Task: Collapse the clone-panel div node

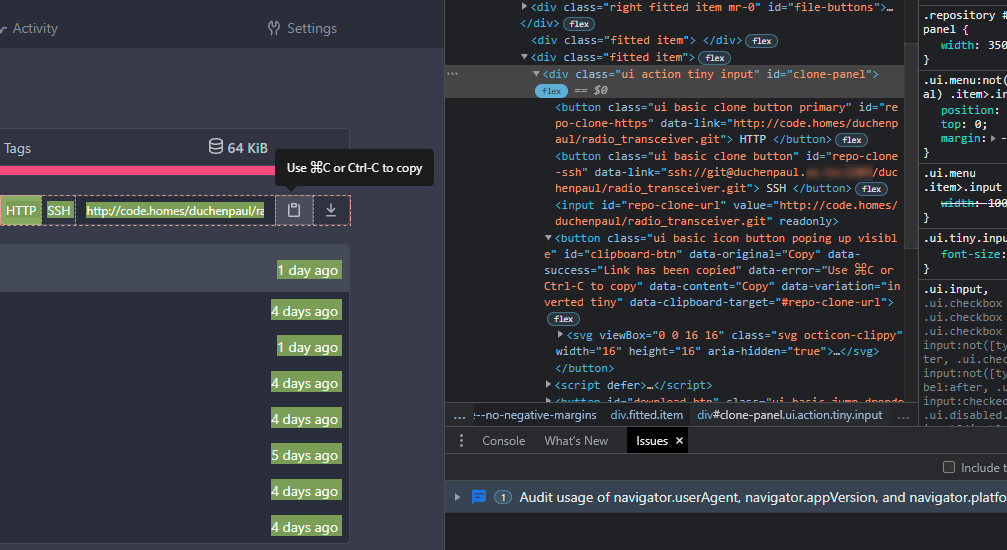Action: click(536, 74)
